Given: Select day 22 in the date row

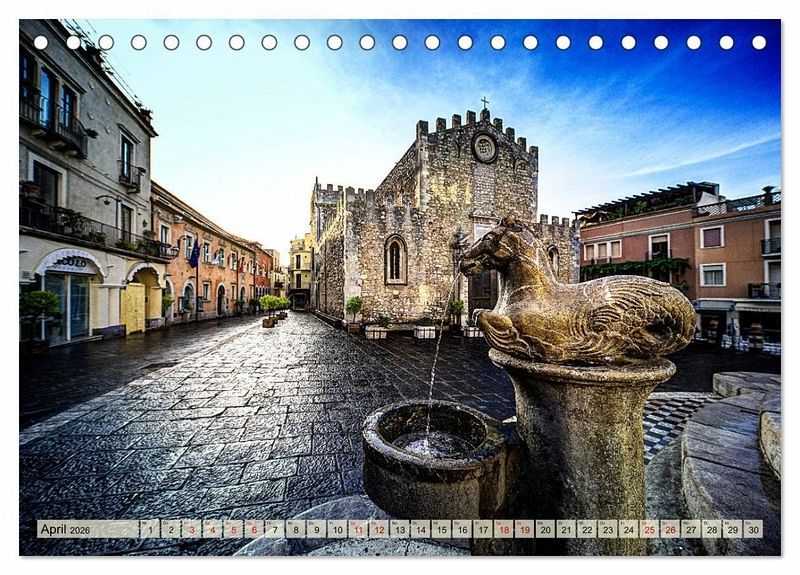Looking at the screenshot, I should pos(587,529).
